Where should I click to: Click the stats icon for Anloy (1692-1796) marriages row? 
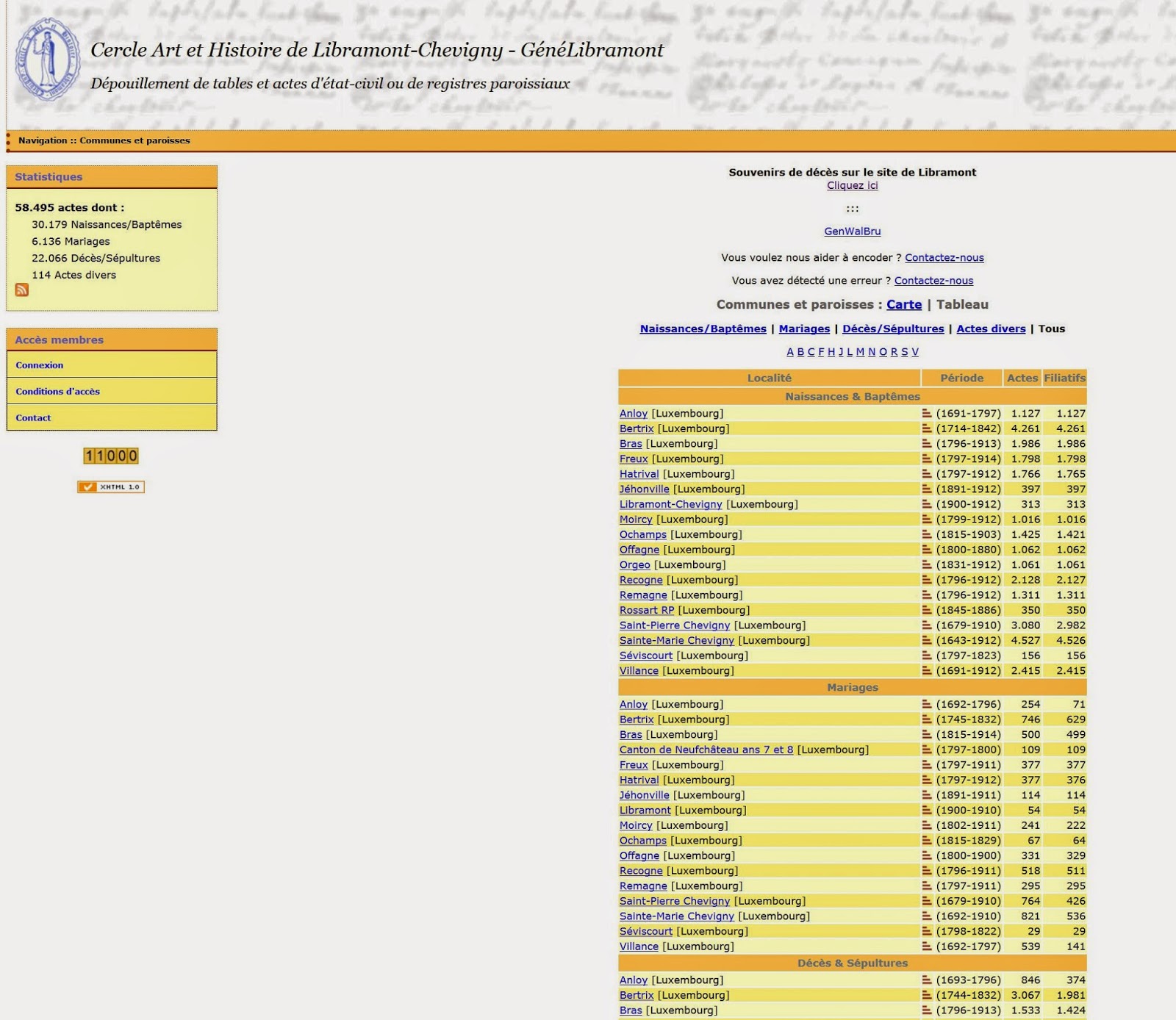coord(926,704)
